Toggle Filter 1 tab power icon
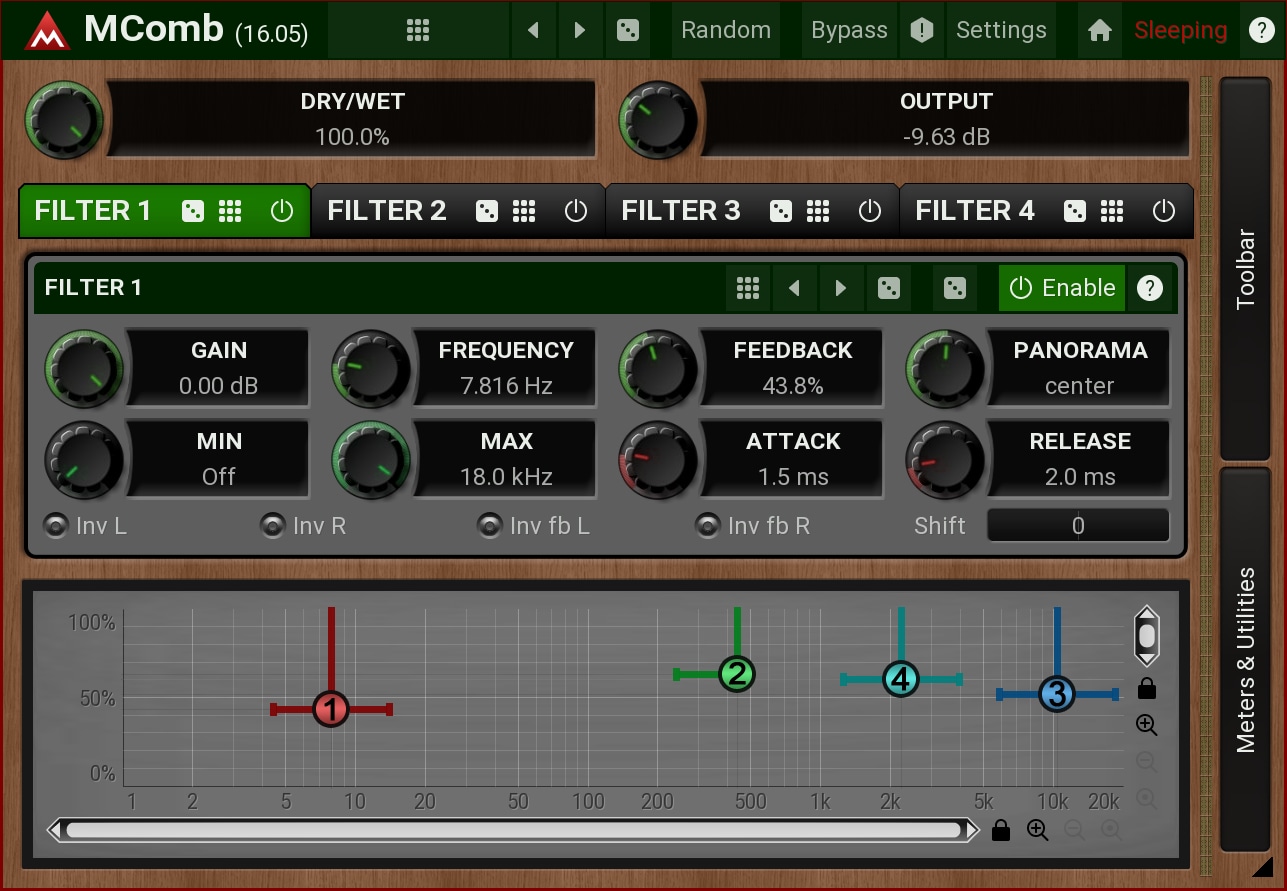This screenshot has width=1287, height=891. pyautogui.click(x=282, y=211)
